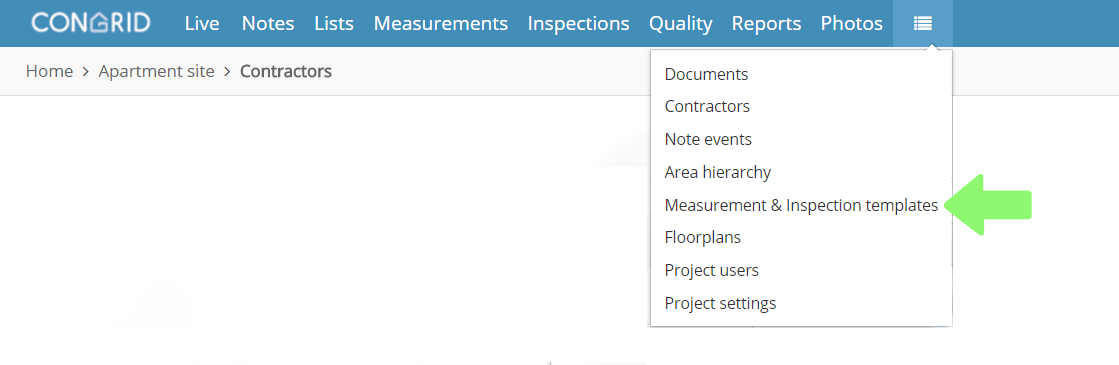
Task: Open Measurements in the top navigation
Action: pyautogui.click(x=440, y=24)
